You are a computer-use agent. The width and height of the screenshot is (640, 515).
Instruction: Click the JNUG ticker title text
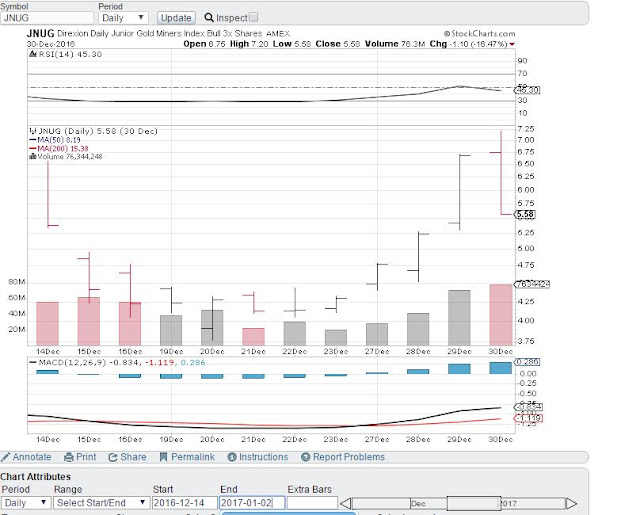[x=40, y=33]
